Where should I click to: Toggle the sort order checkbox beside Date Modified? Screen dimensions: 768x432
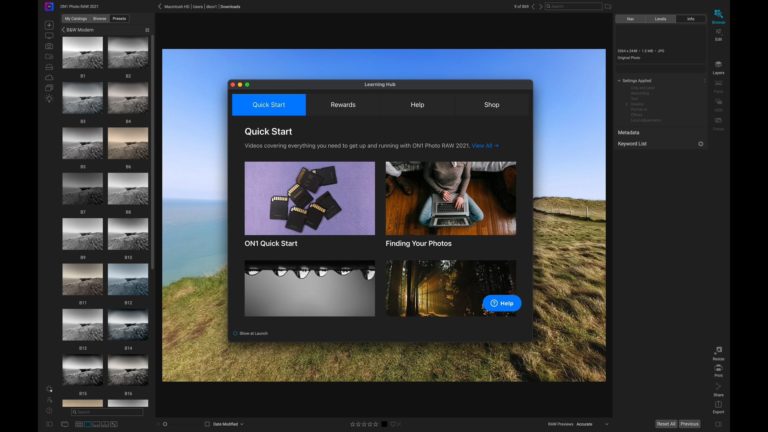(207, 424)
